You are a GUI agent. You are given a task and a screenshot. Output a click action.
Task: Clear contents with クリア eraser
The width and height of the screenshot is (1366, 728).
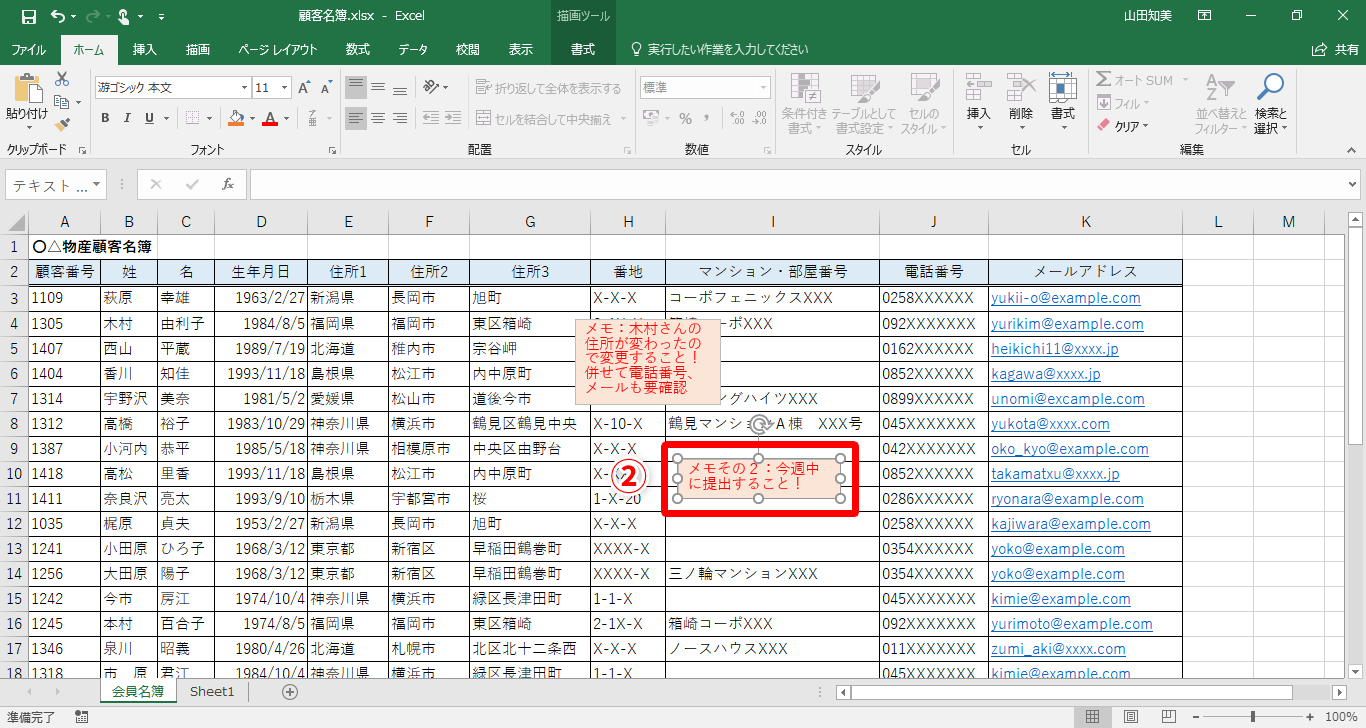point(1123,126)
